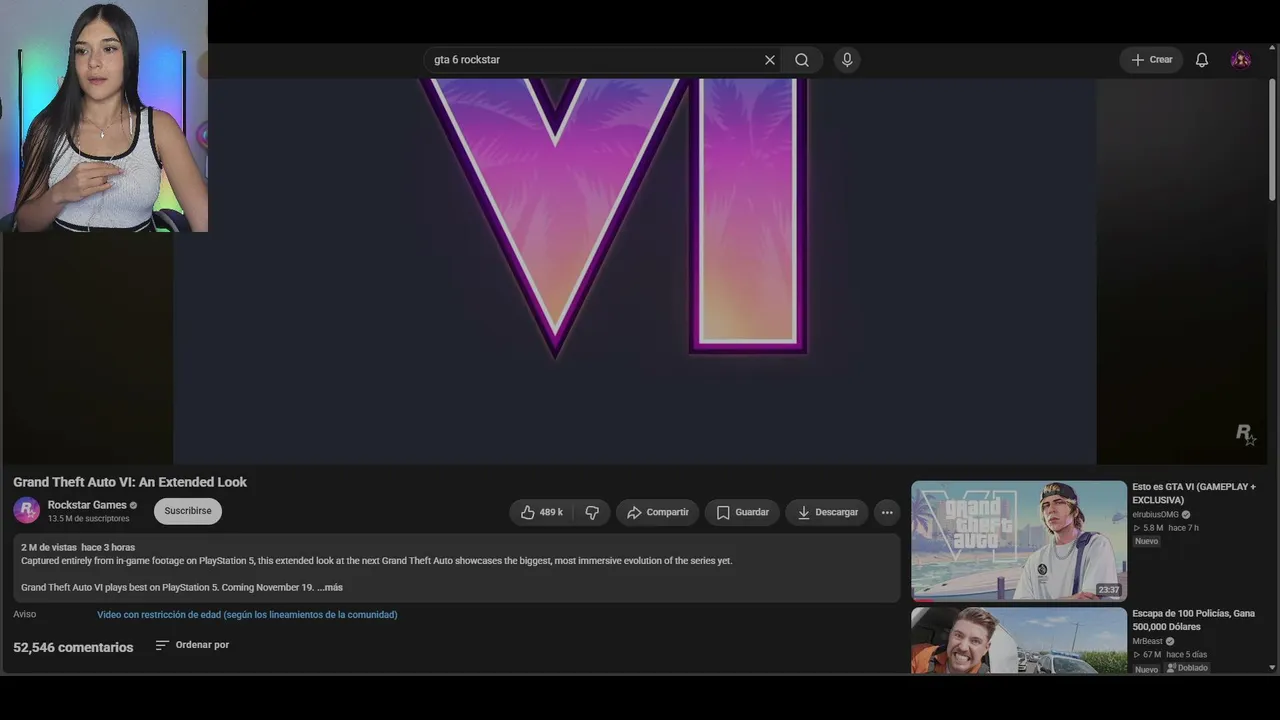Click the page scrollbar thumb
1280x720 pixels.
[x=1272, y=139]
